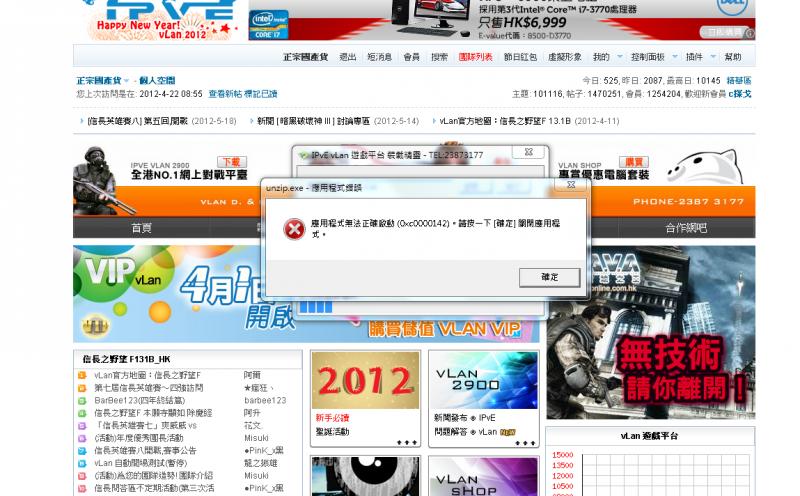Image resolution: width=800 pixels, height=496 pixels.
Task: Click 確定 button in the unzip.exe error dialog
Action: click(x=549, y=277)
